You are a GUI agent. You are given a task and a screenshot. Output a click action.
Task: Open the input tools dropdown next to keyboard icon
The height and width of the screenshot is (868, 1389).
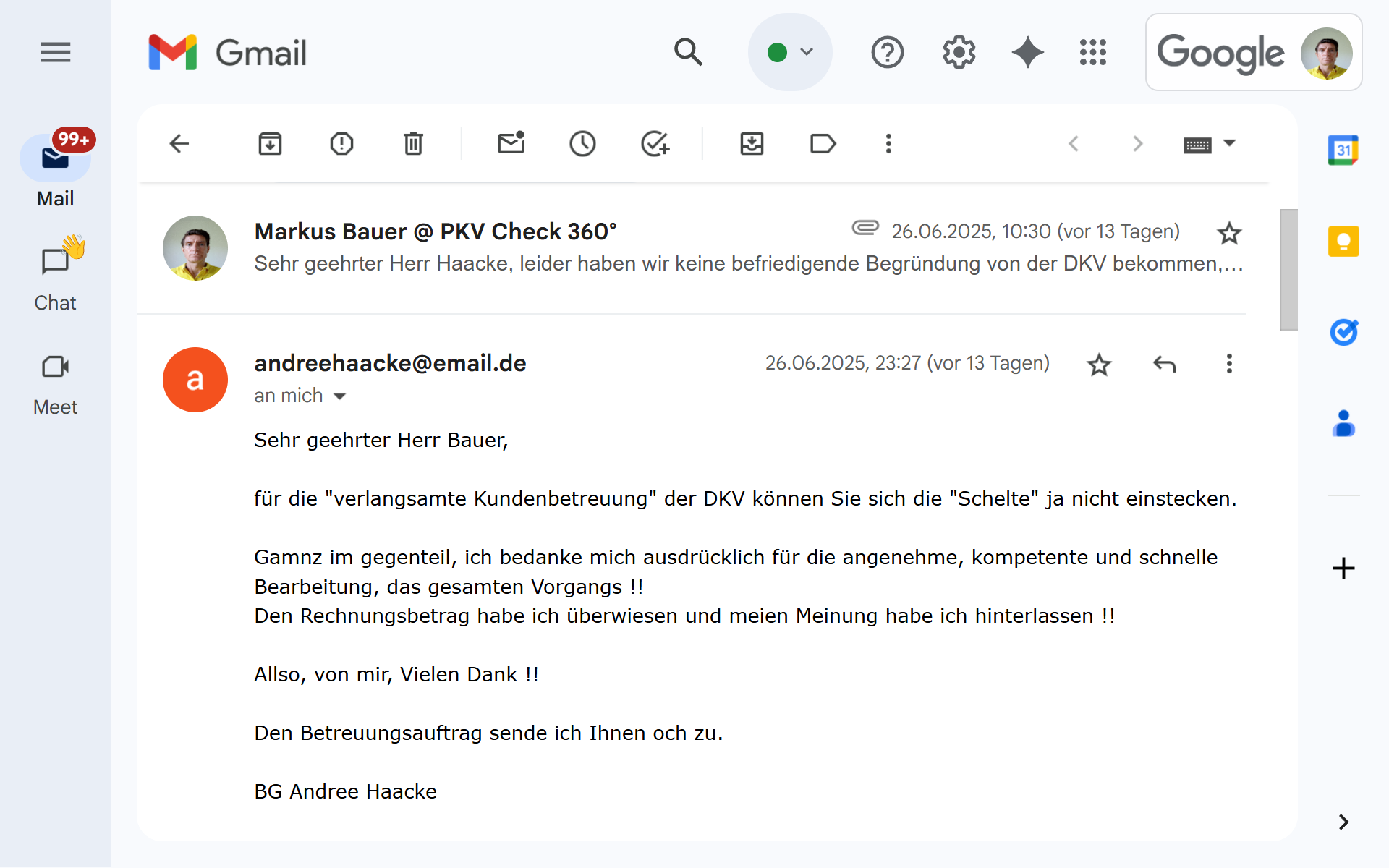click(x=1230, y=143)
